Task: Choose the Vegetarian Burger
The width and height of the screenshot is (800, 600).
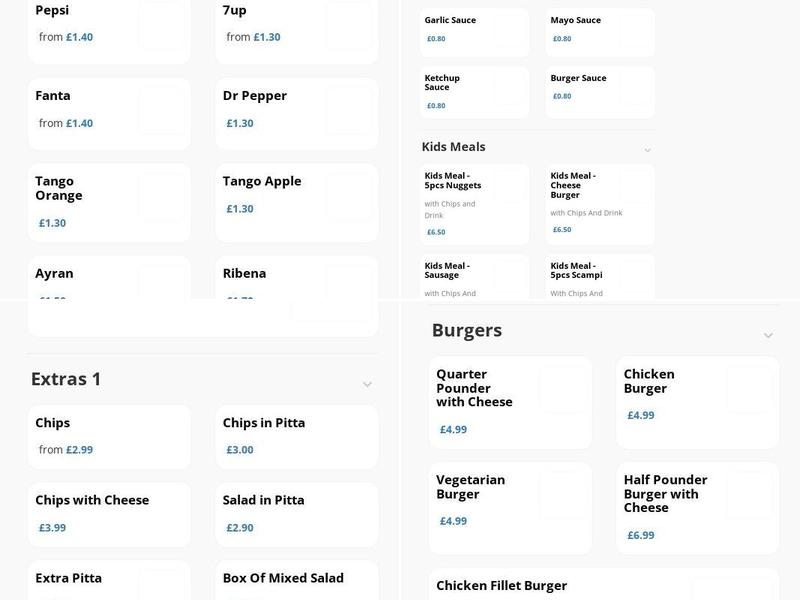Action: tap(508, 498)
